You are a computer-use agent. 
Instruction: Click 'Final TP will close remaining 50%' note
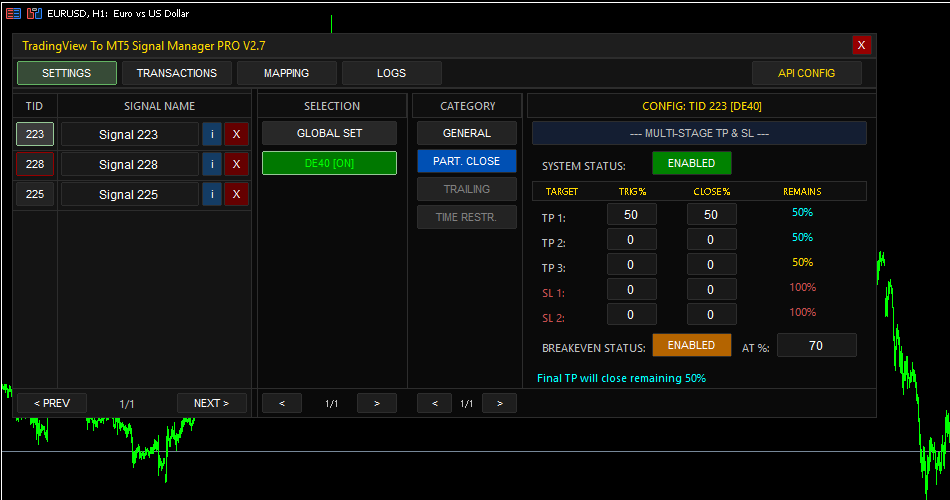[x=622, y=378]
